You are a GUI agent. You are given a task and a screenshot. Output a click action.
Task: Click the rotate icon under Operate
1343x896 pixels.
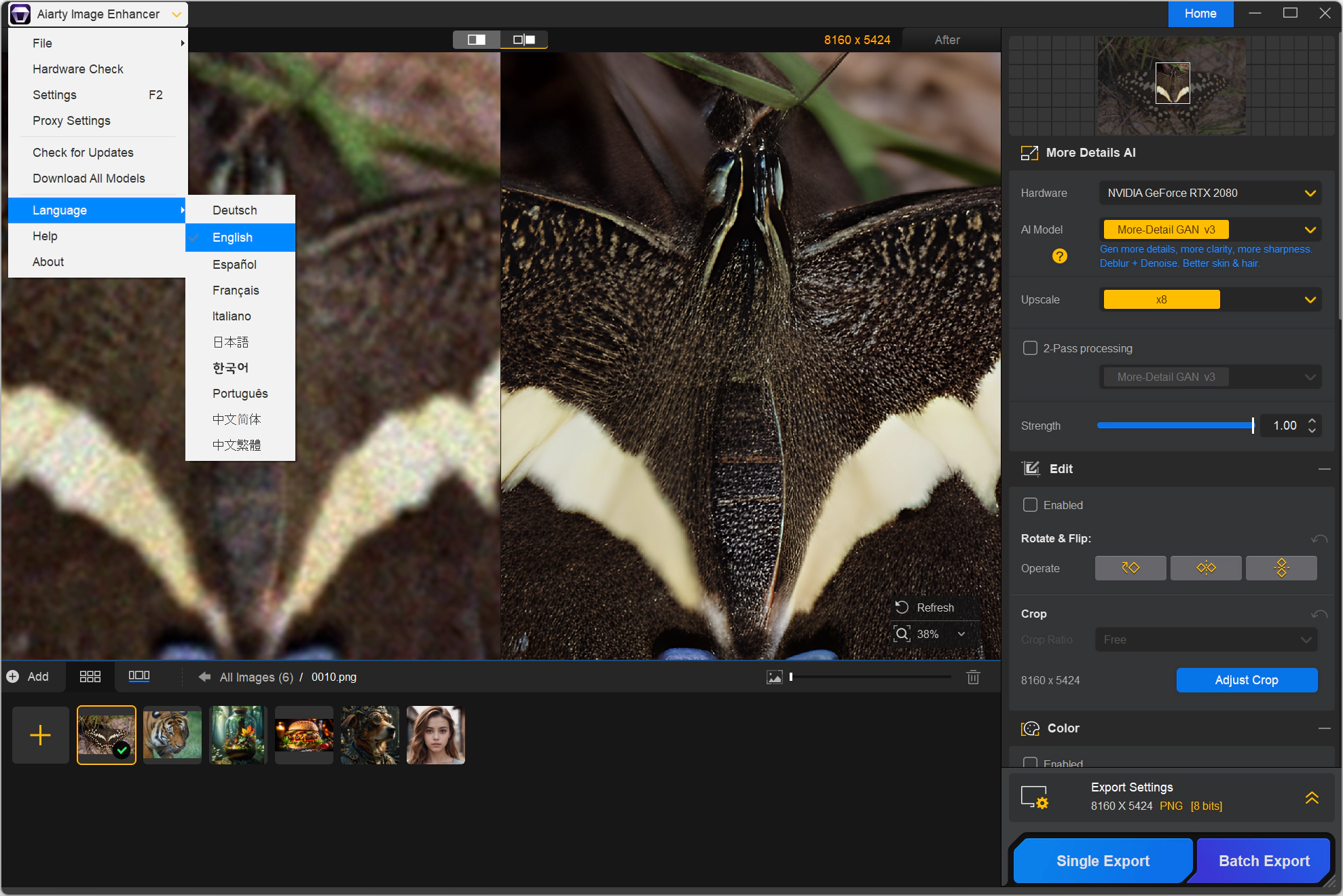(1130, 568)
